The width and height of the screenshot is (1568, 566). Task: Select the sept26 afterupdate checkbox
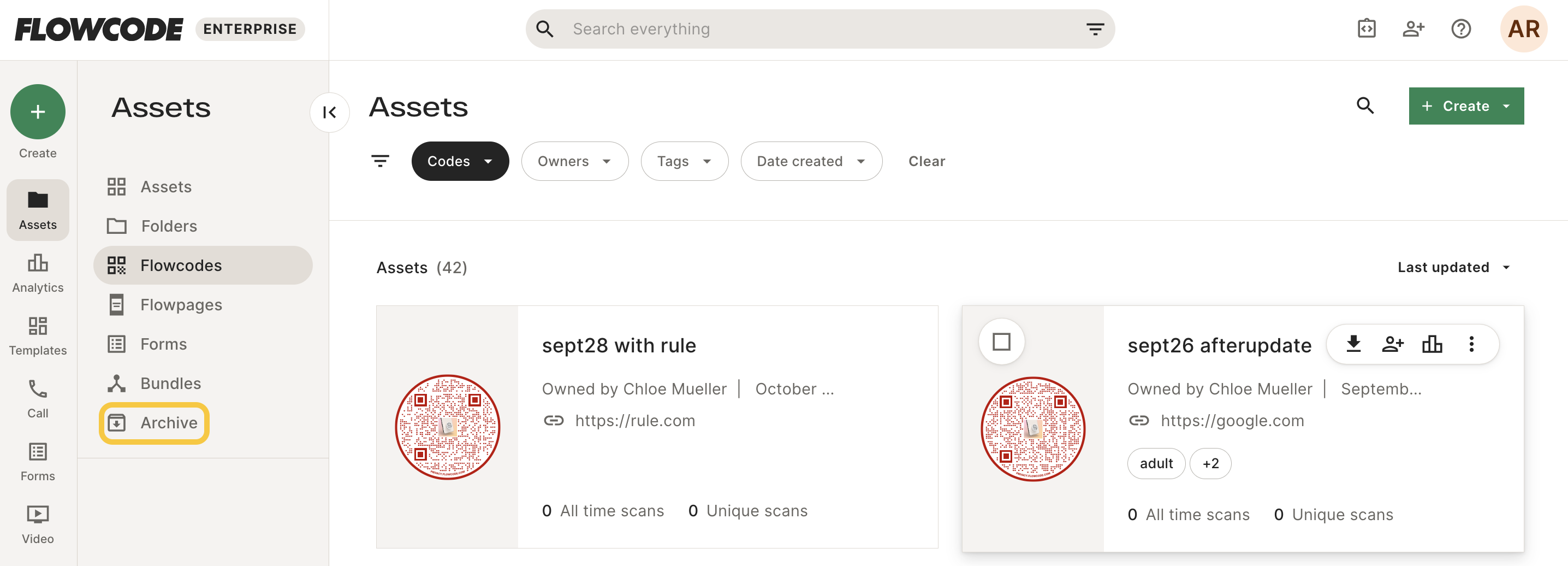(x=1001, y=342)
